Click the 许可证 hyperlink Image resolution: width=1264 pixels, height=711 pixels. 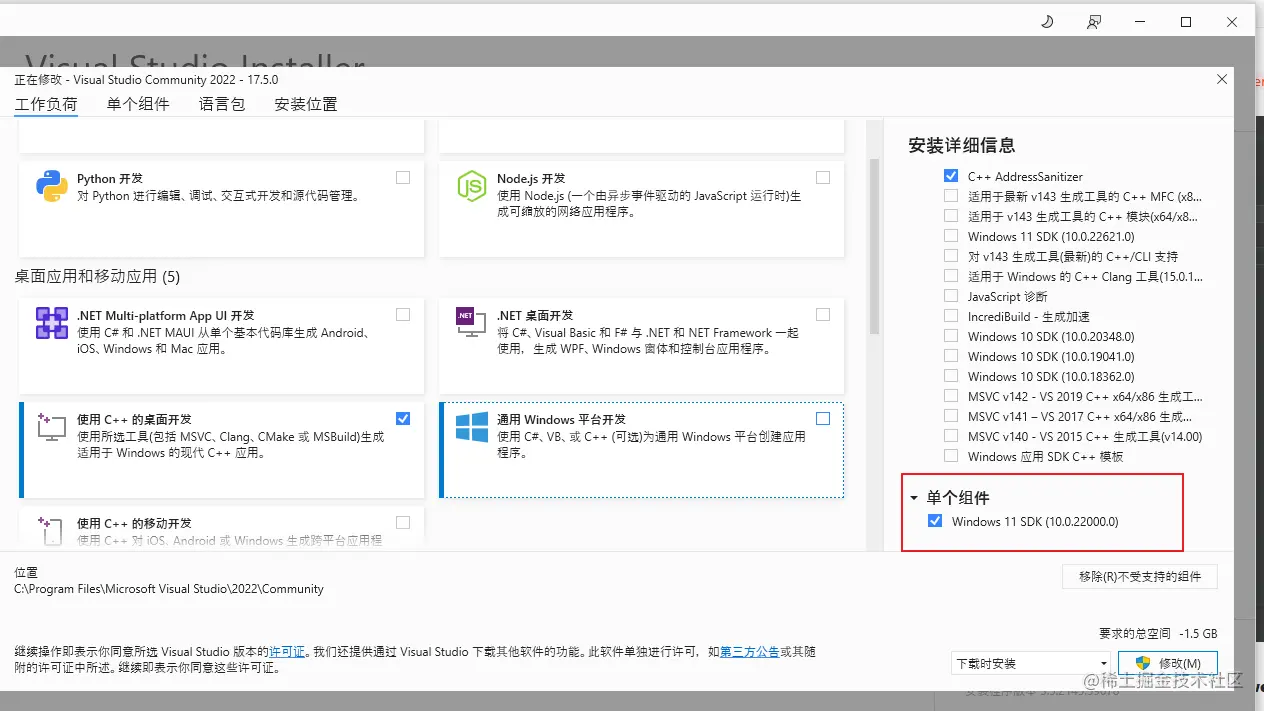(x=287, y=651)
